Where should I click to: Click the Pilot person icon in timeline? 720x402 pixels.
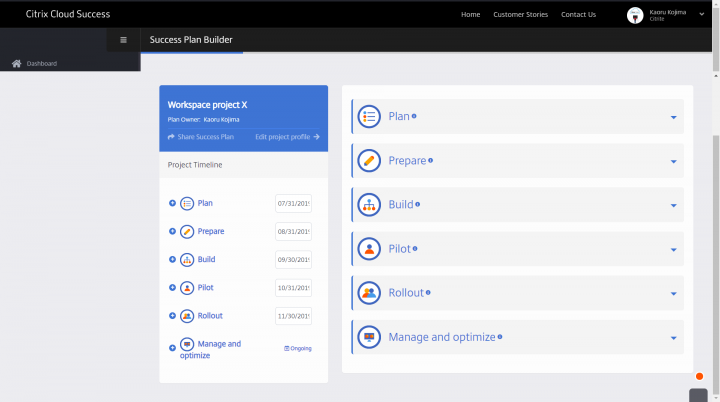click(x=187, y=288)
